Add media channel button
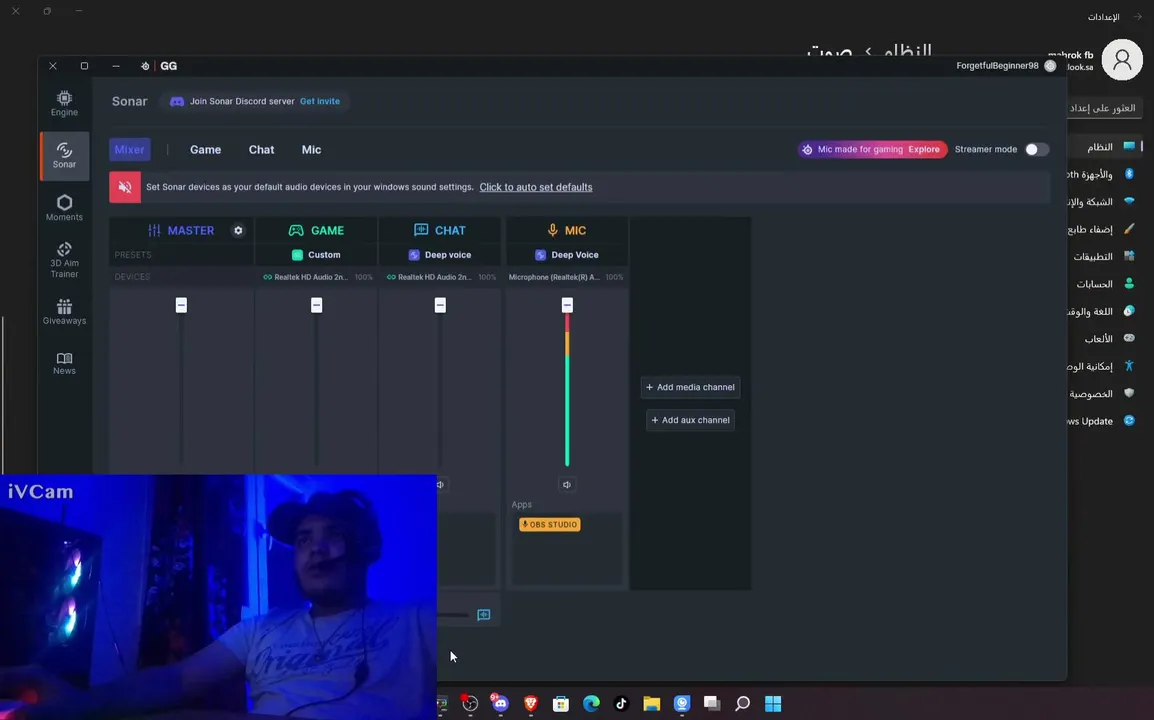1154x720 pixels. click(x=690, y=387)
